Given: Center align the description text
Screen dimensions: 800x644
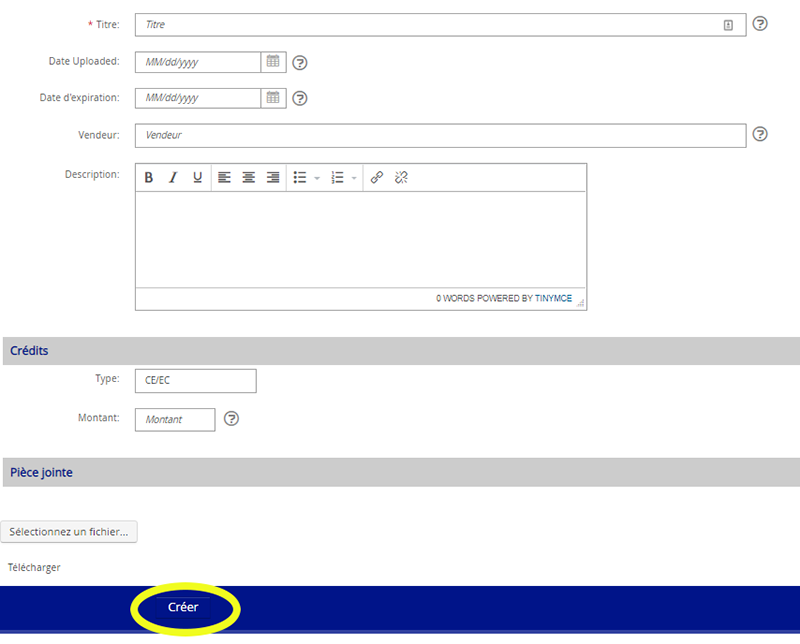Looking at the screenshot, I should click(248, 177).
